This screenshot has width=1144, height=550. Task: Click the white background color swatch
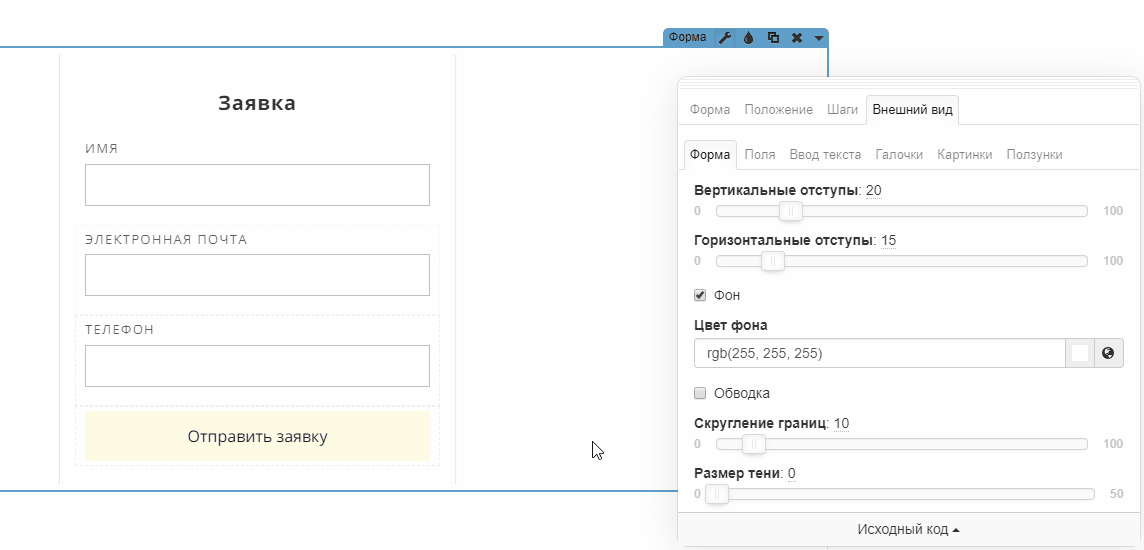(x=1080, y=354)
